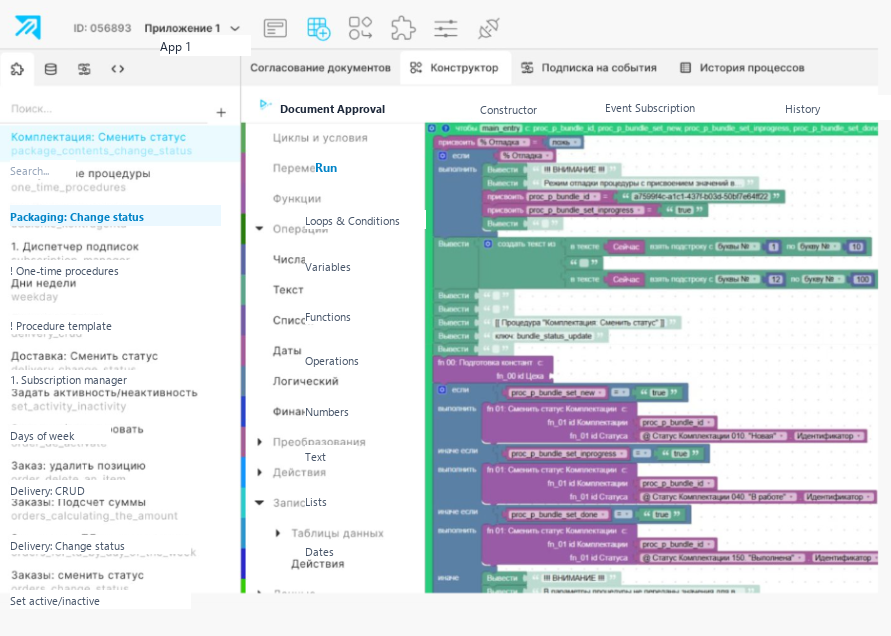Click the question mark on main_entry block
The height and width of the screenshot is (636, 891).
click(x=446, y=128)
